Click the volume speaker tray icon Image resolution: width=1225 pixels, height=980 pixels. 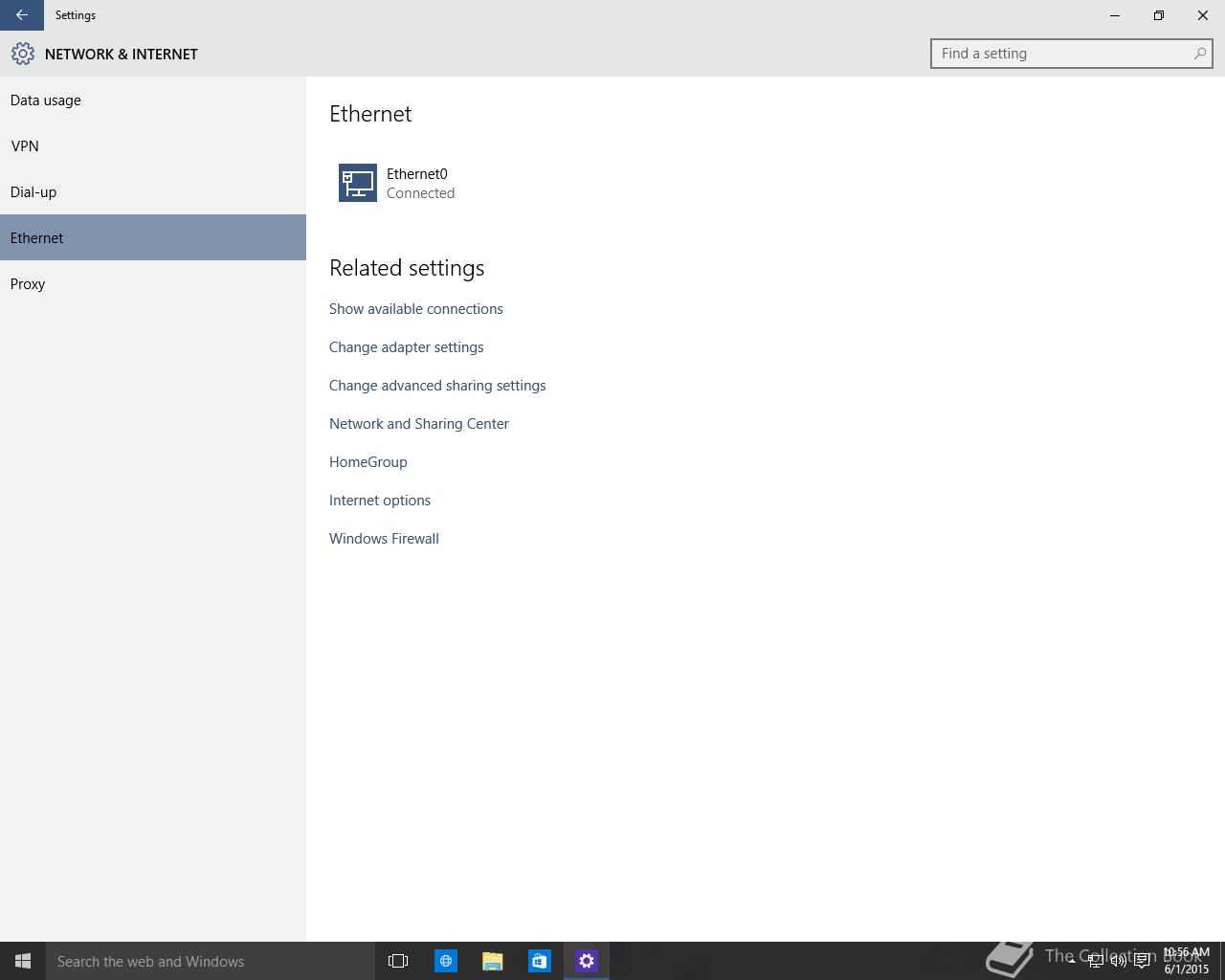pyautogui.click(x=1119, y=961)
